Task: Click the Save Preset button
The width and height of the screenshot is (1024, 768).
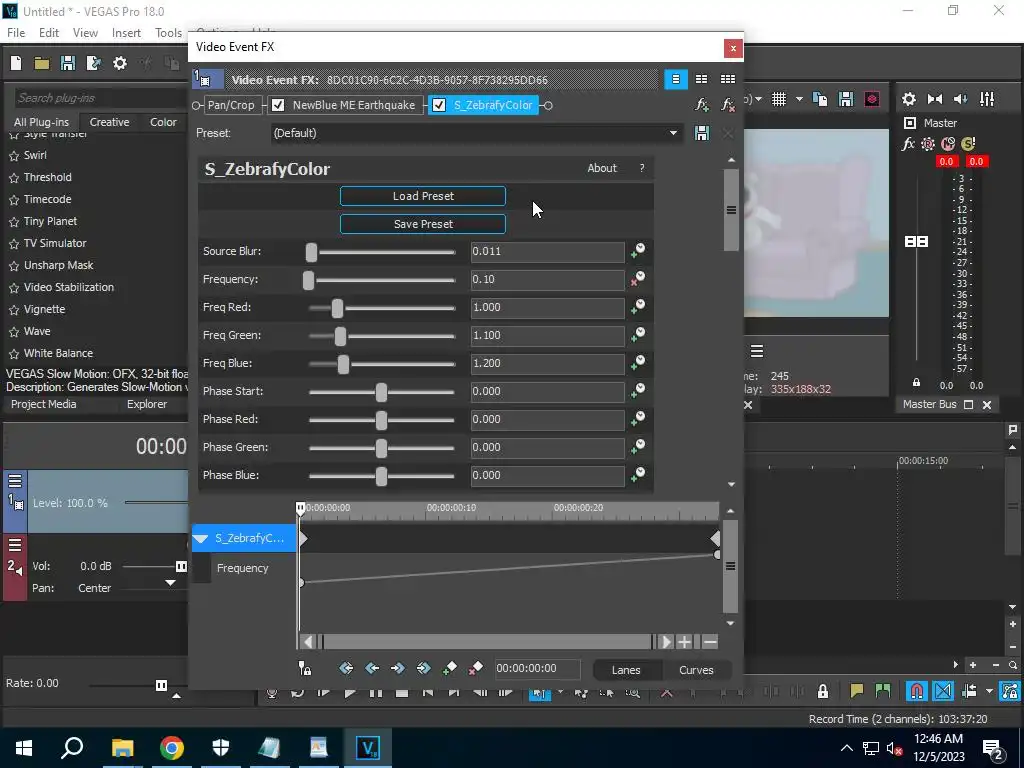Action: [x=423, y=224]
